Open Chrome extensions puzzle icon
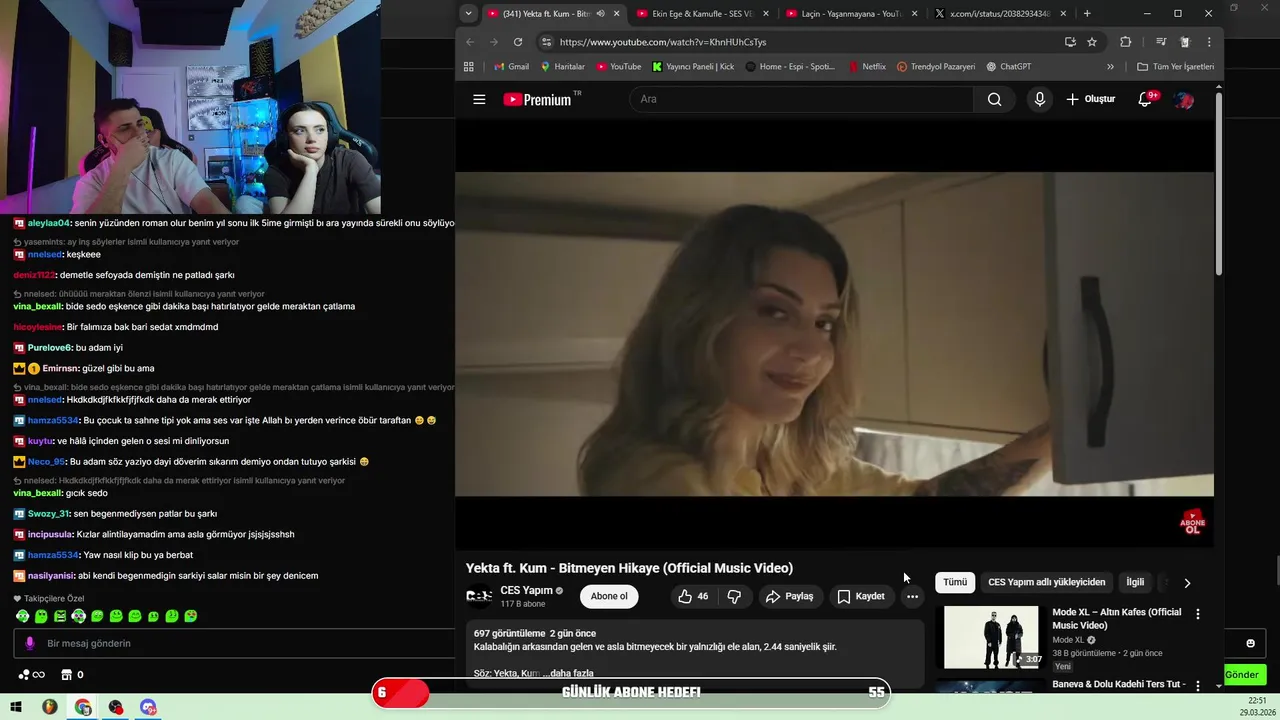This screenshot has height=720, width=1280. point(1125,42)
